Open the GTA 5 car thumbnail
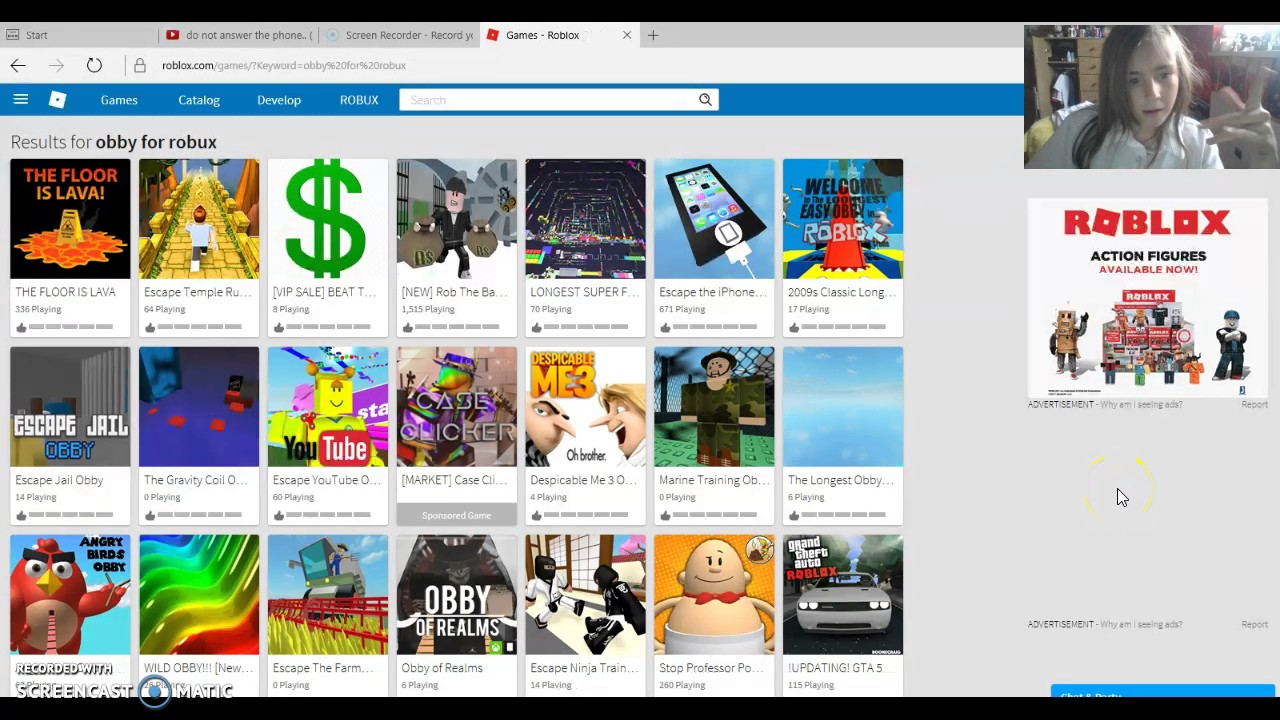 click(x=843, y=595)
